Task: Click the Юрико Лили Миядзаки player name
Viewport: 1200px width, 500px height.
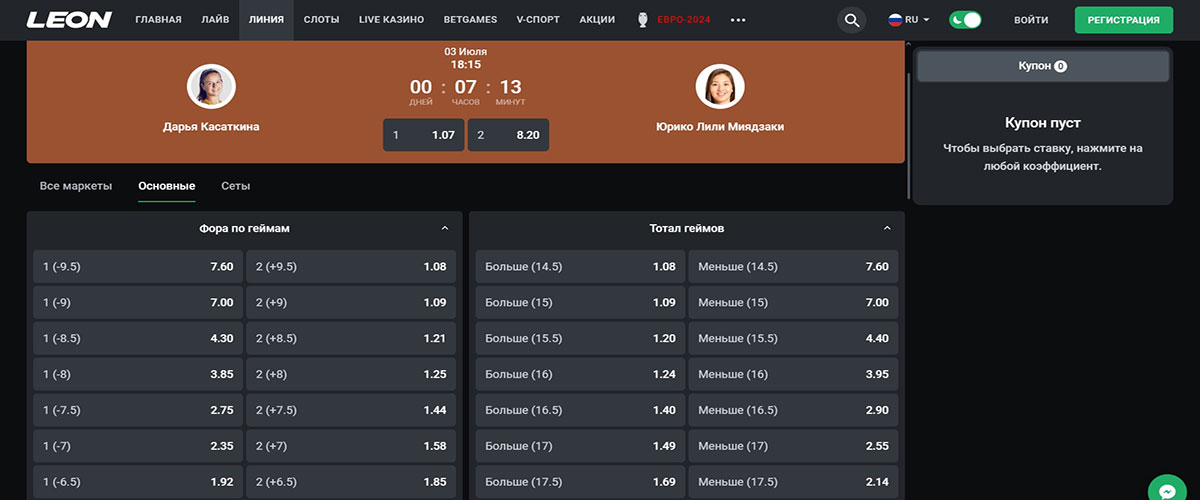Action: click(720, 127)
